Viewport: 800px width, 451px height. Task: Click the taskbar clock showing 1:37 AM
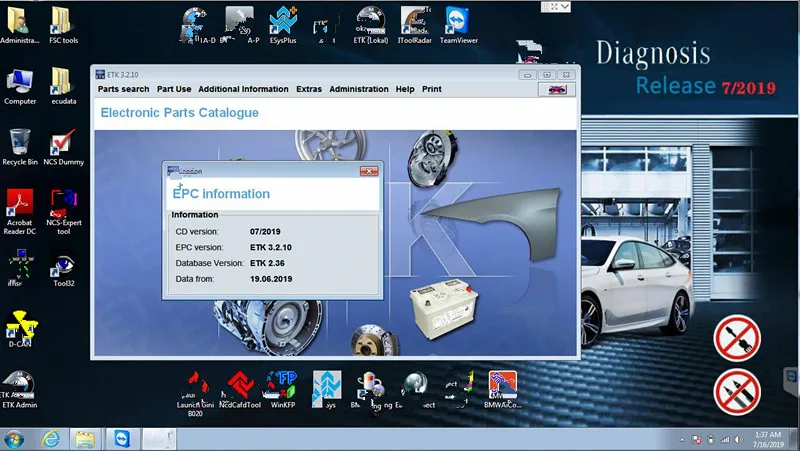tap(768, 439)
